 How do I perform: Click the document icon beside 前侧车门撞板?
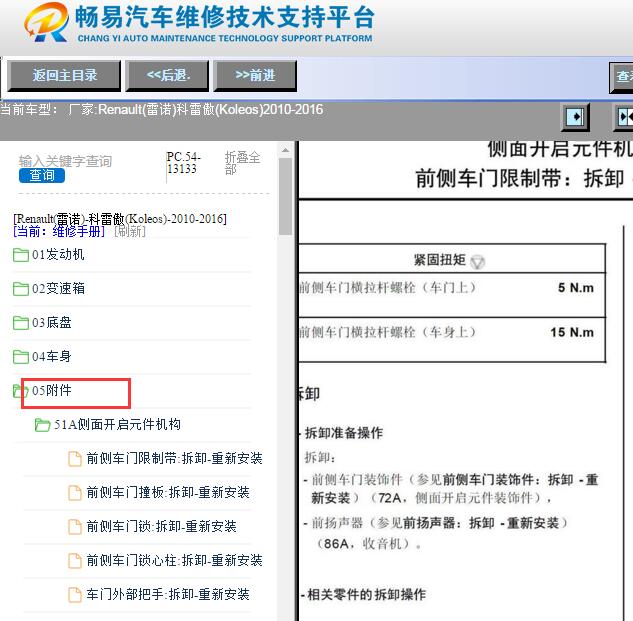[75, 493]
